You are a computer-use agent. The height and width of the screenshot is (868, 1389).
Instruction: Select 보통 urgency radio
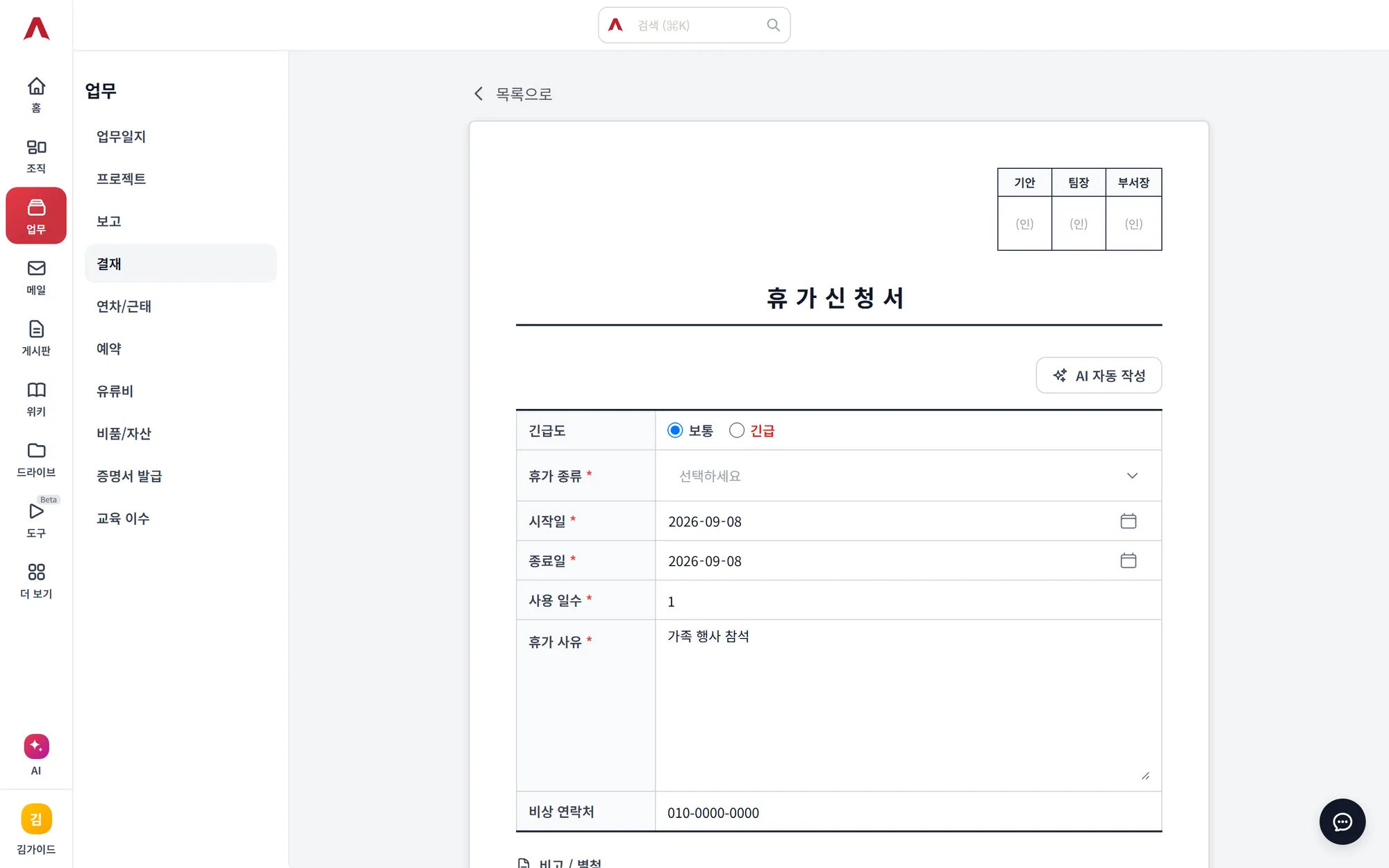[x=675, y=431]
